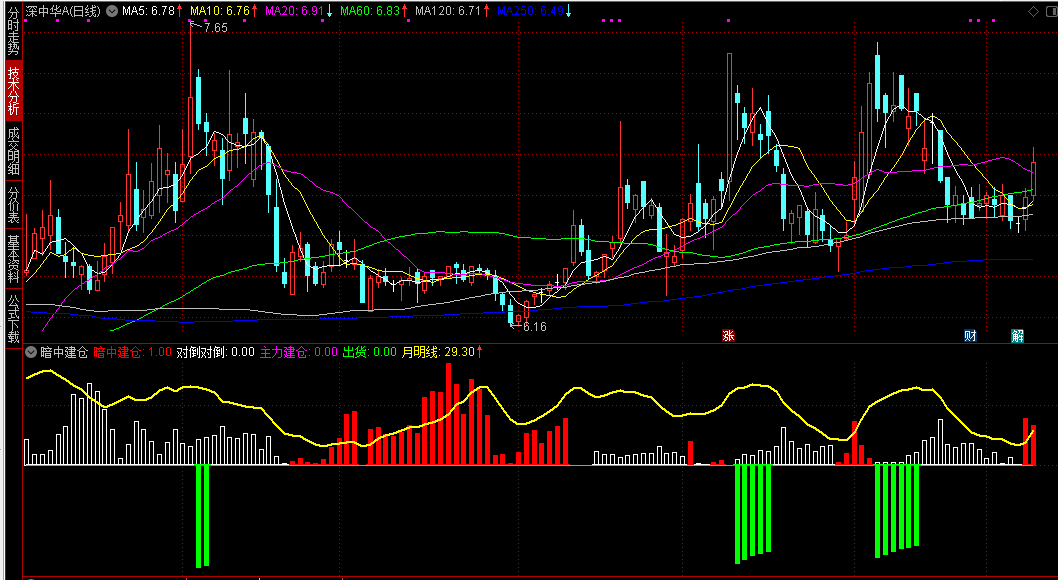Select the blue MA250: 6.49 label
1058x580 pixels.
tap(530, 11)
